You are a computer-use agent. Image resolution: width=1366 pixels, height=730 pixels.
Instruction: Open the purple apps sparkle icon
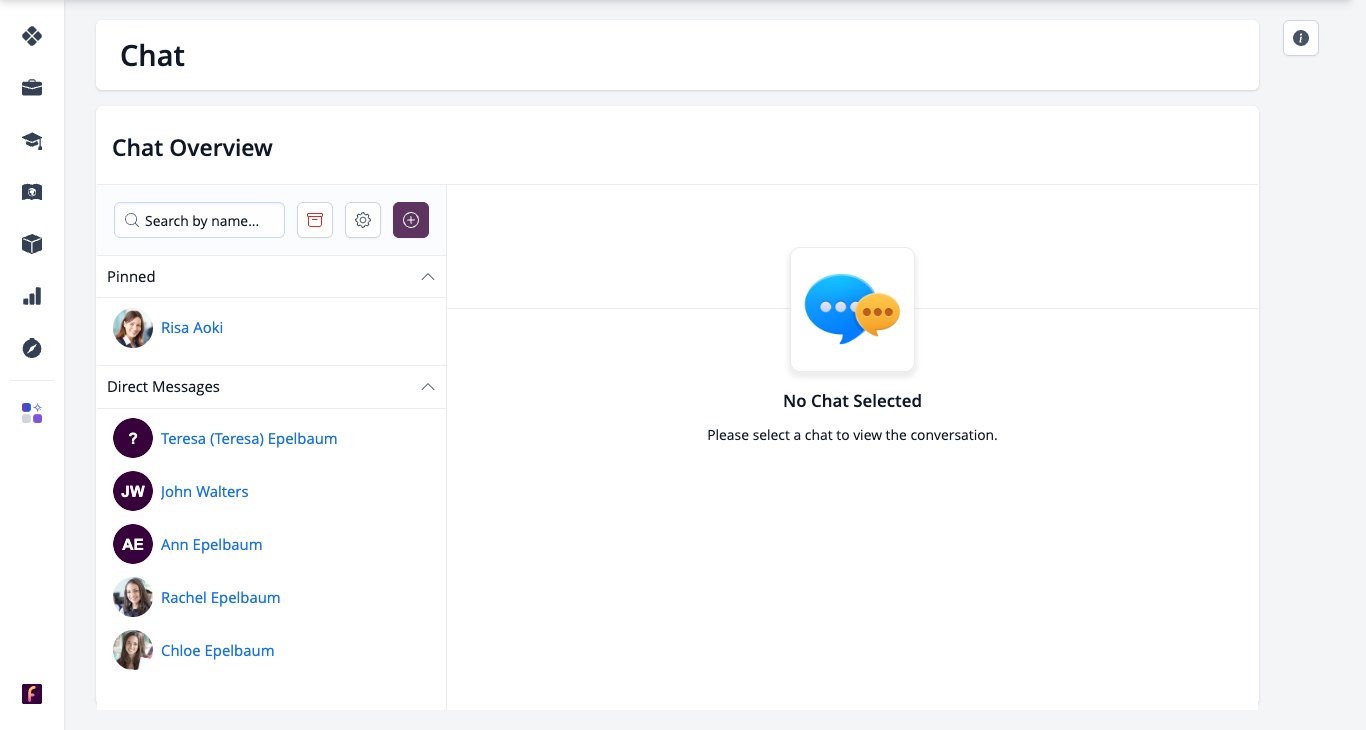coord(32,413)
